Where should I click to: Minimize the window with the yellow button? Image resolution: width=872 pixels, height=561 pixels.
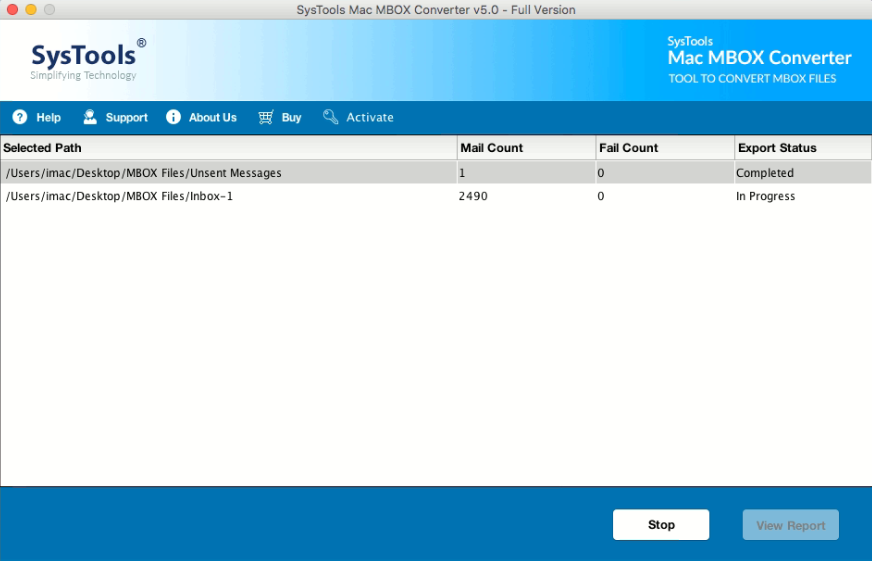click(31, 9)
